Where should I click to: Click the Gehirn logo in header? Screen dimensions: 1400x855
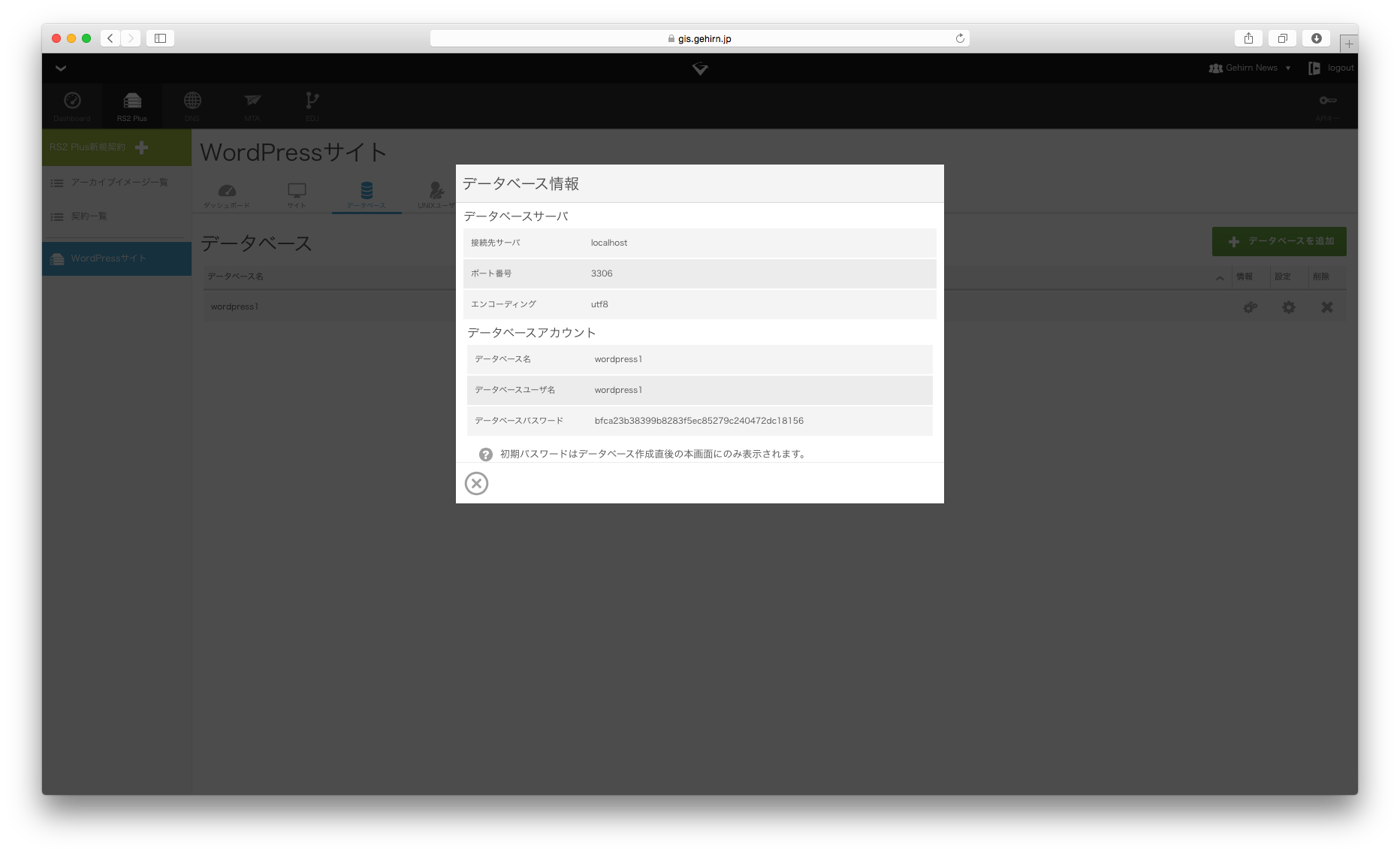coord(700,68)
